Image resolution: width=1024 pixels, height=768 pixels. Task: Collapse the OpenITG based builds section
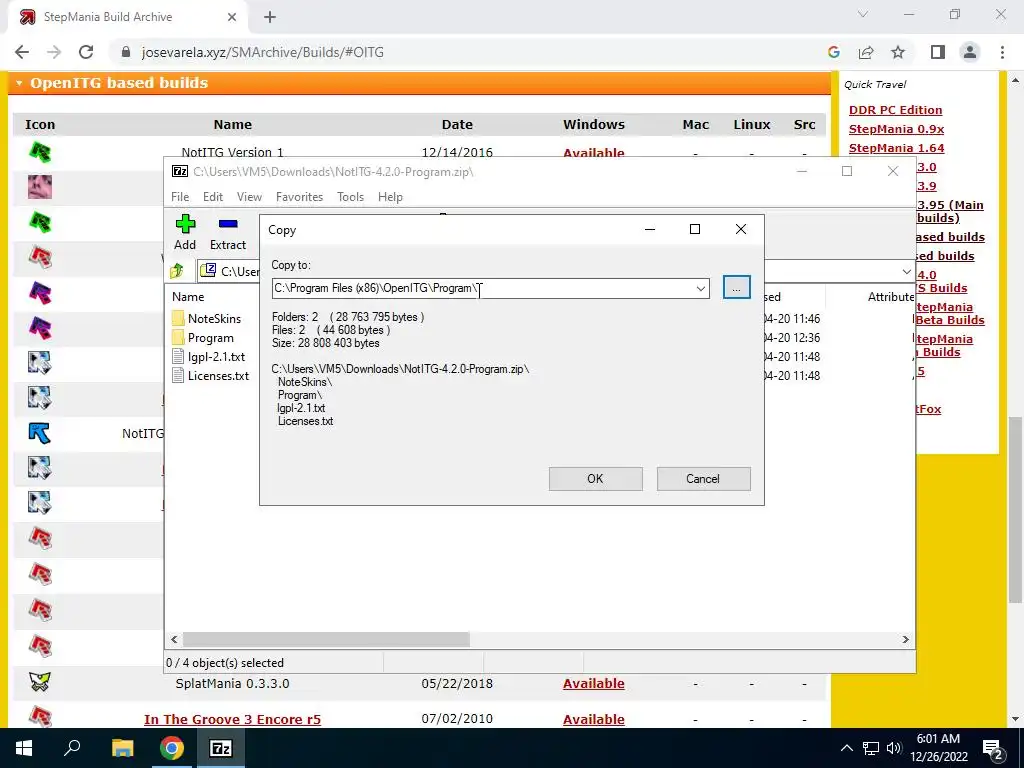point(19,84)
